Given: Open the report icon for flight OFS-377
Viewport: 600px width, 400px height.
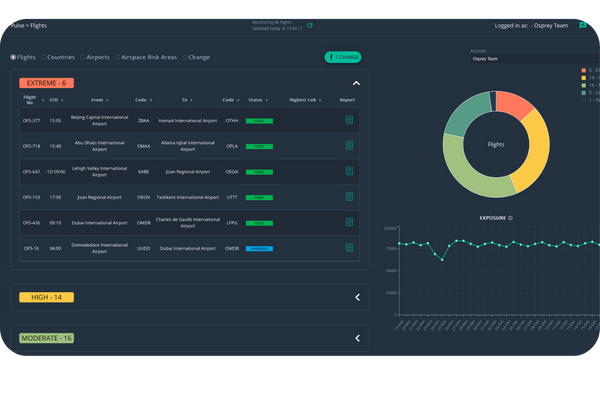Looking at the screenshot, I should coord(349,120).
